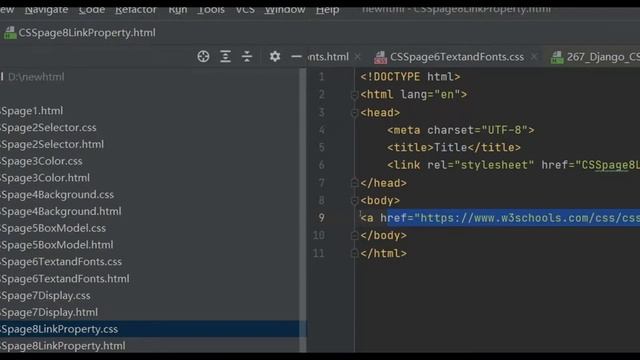Image resolution: width=640 pixels, height=360 pixels.
Task: Open the Tools menu
Action: (211, 9)
